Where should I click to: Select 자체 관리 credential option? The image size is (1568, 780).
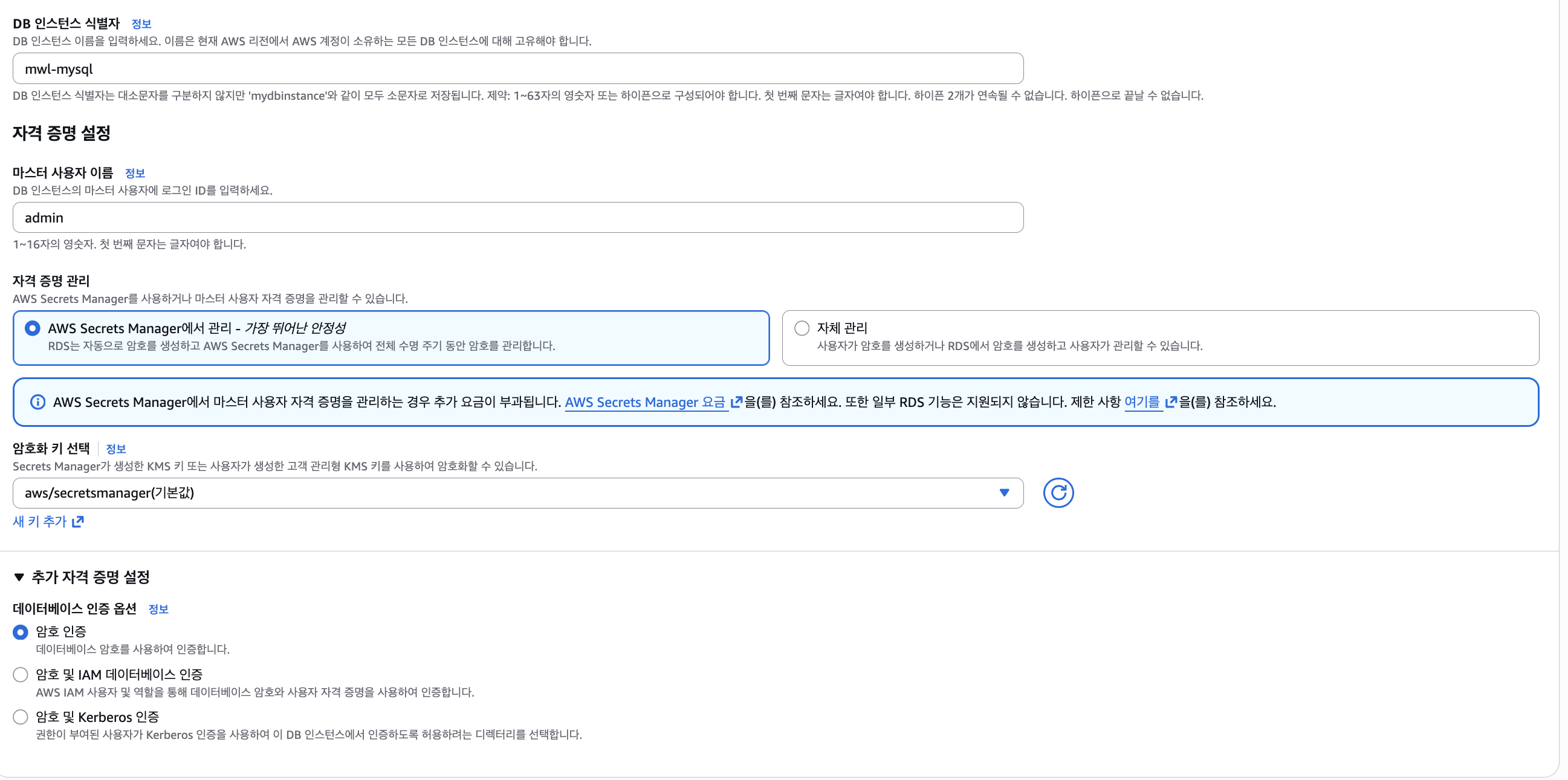click(x=802, y=328)
